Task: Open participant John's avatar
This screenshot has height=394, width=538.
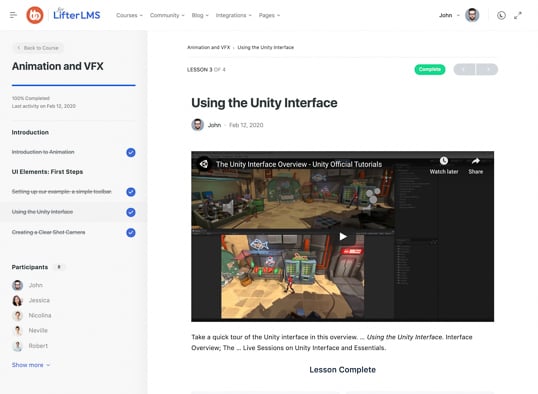Action: pos(17,285)
